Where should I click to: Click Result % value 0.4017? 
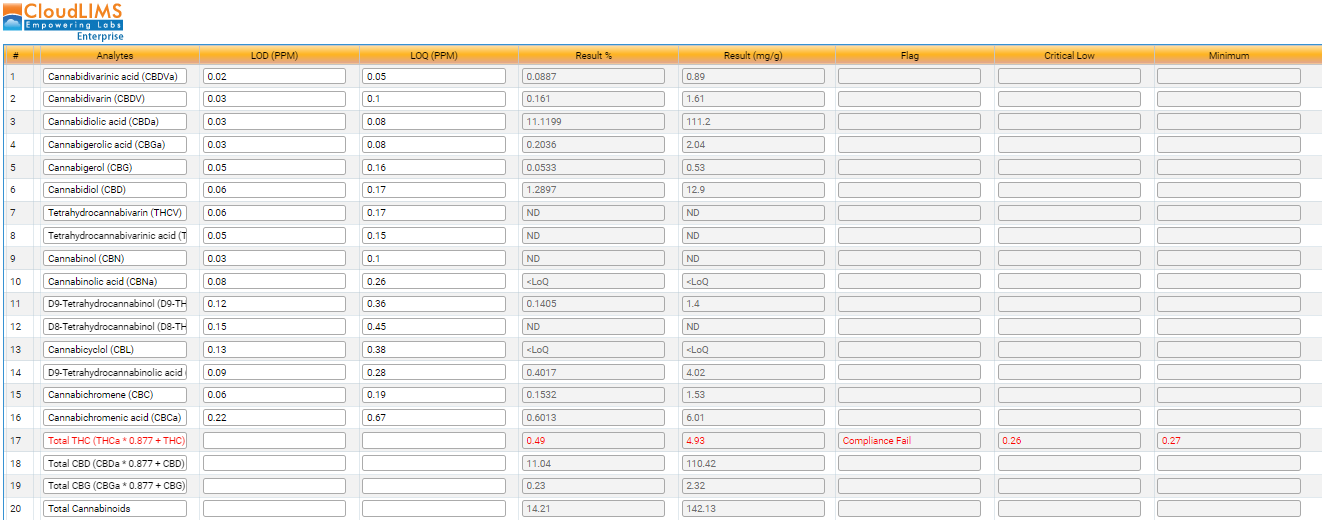pos(593,372)
